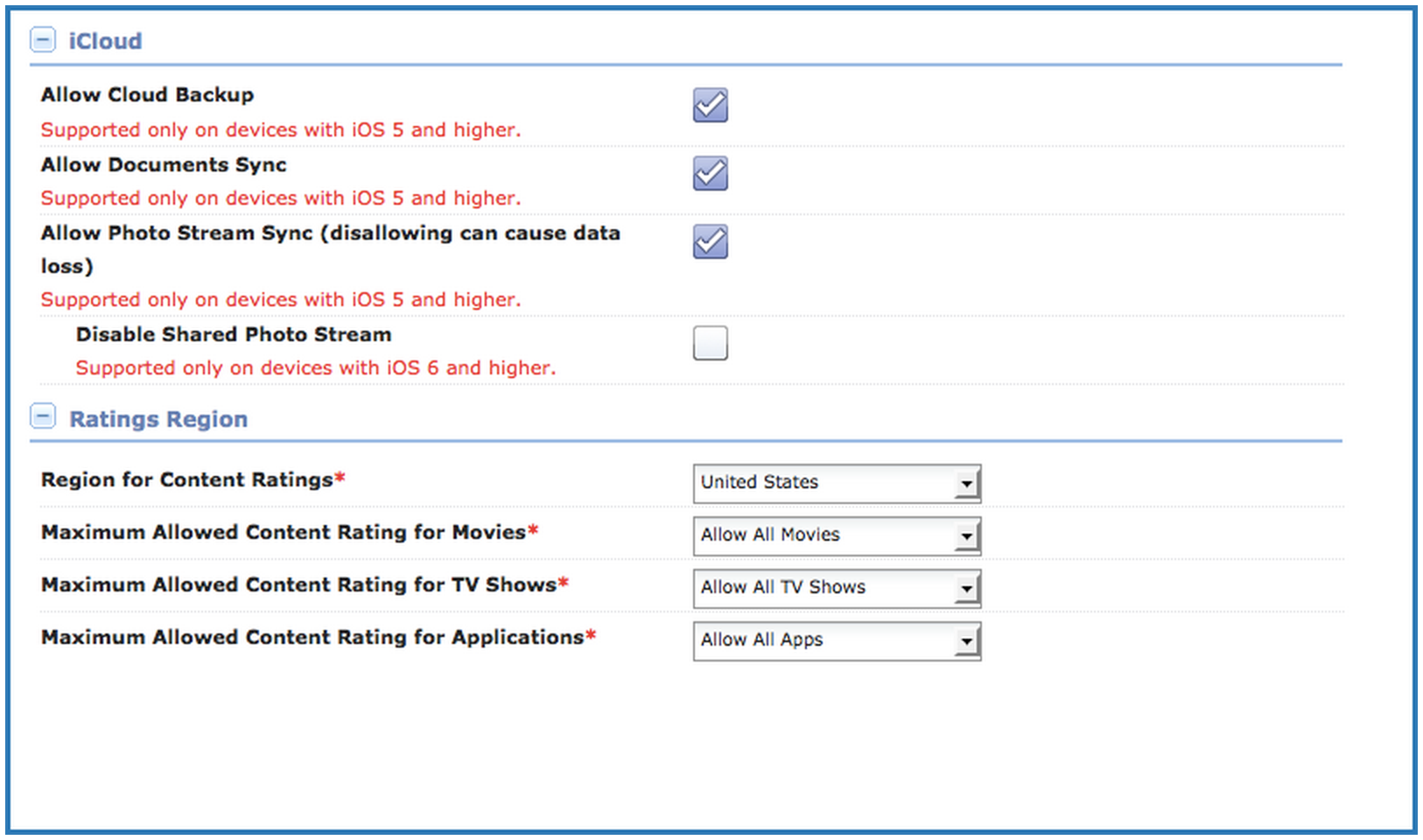Uncheck Allow Photo Stream Sync
1423x840 pixels.
(709, 242)
